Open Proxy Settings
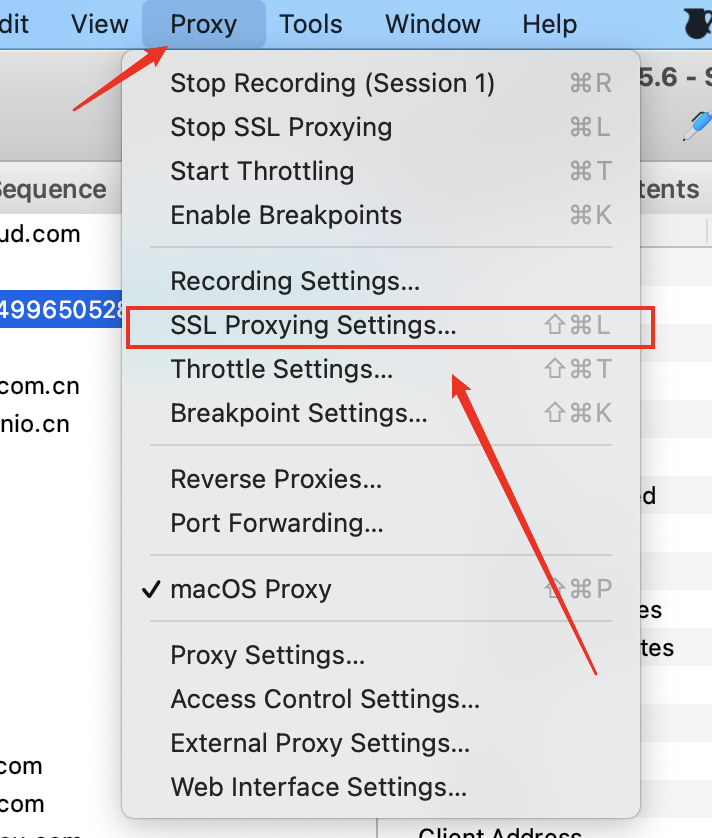The width and height of the screenshot is (712, 838). 268,655
